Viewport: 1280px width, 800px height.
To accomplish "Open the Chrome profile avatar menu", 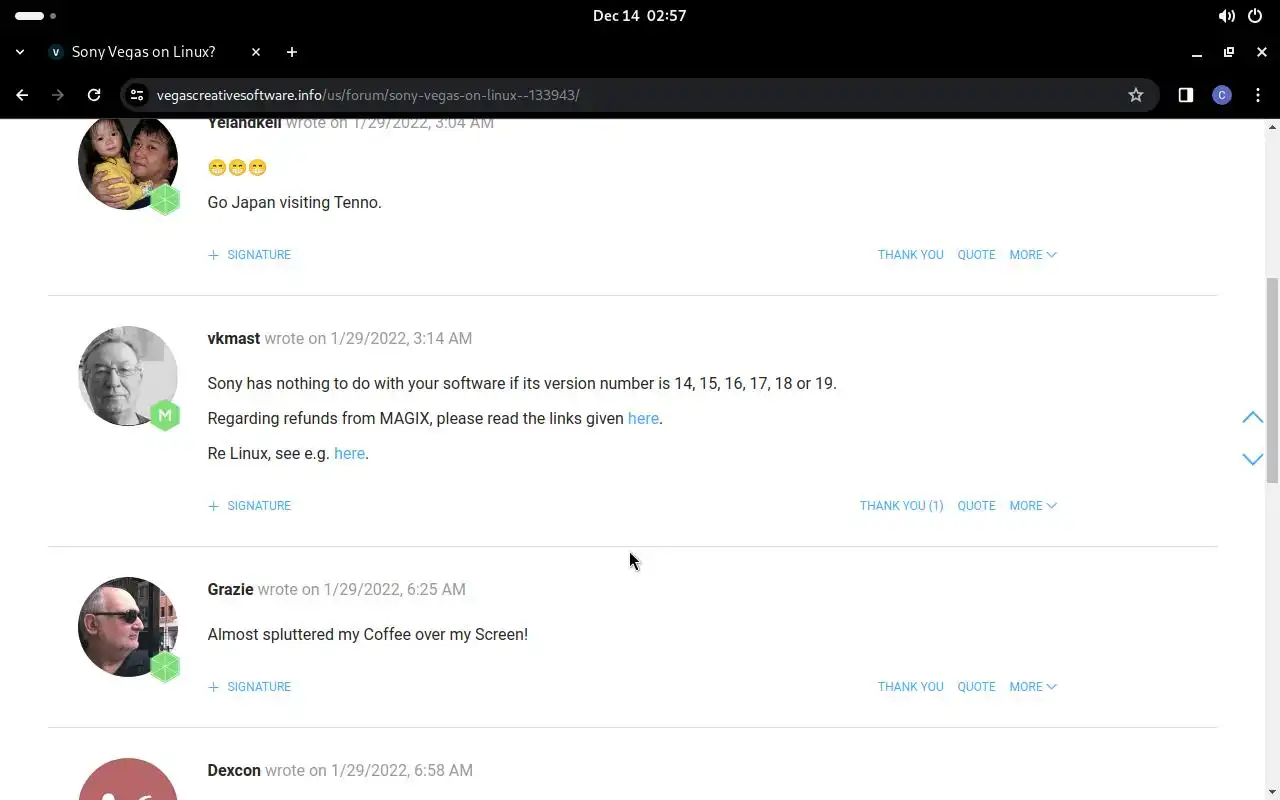I will pyautogui.click(x=1222, y=95).
